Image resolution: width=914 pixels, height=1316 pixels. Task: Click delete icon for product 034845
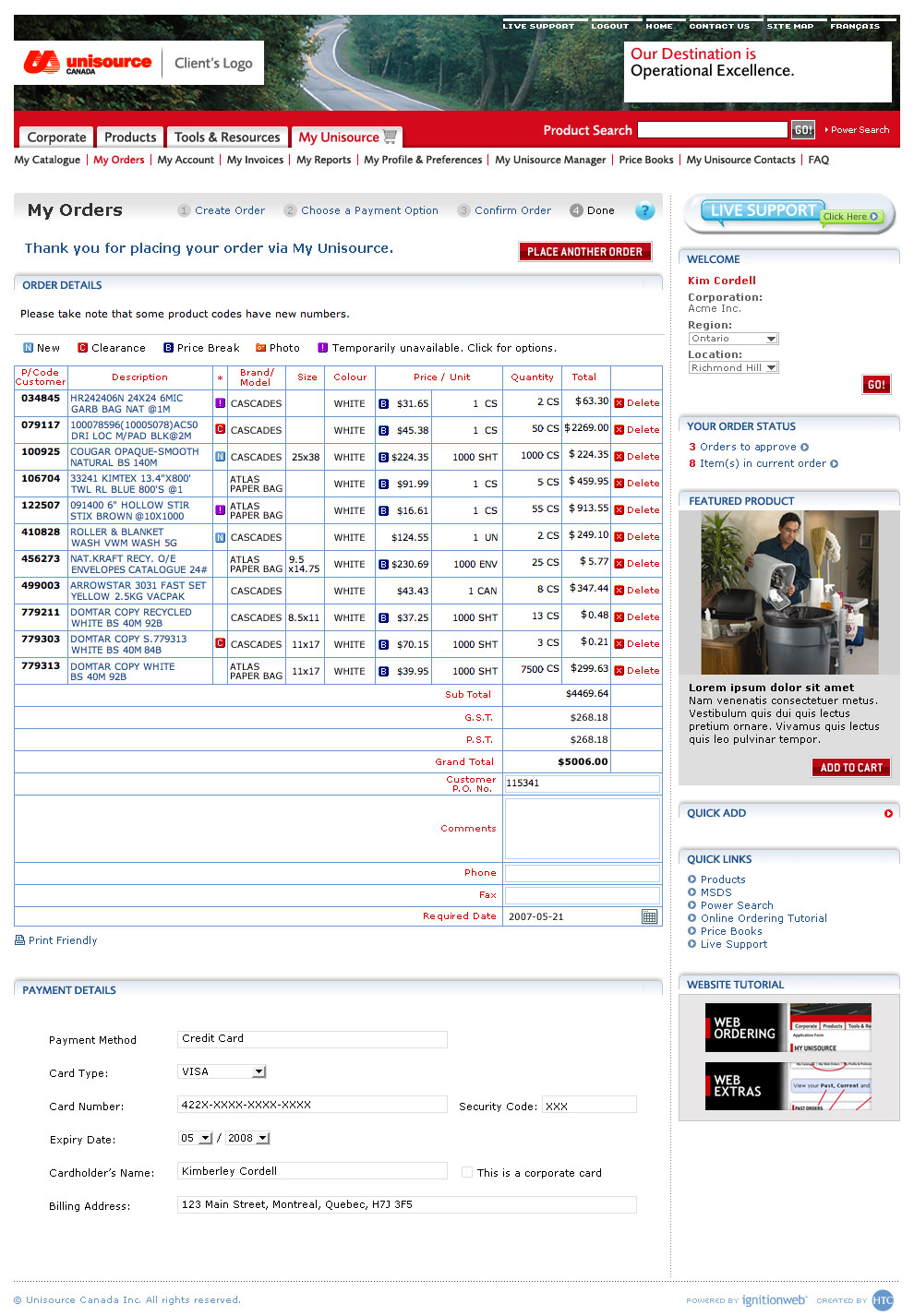(x=619, y=403)
